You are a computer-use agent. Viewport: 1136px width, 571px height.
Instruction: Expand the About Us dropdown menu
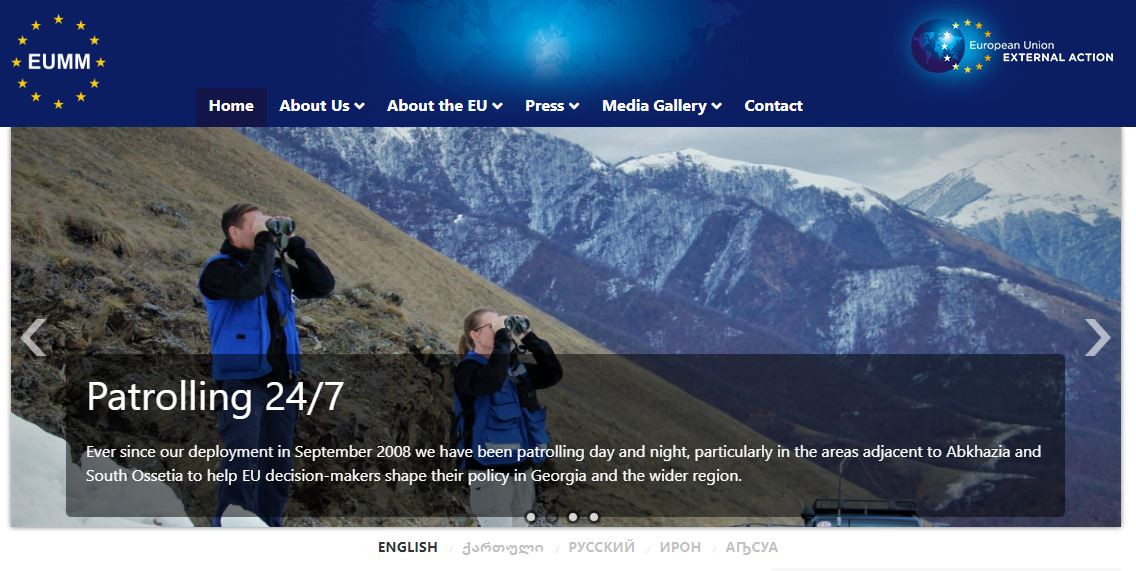click(322, 106)
